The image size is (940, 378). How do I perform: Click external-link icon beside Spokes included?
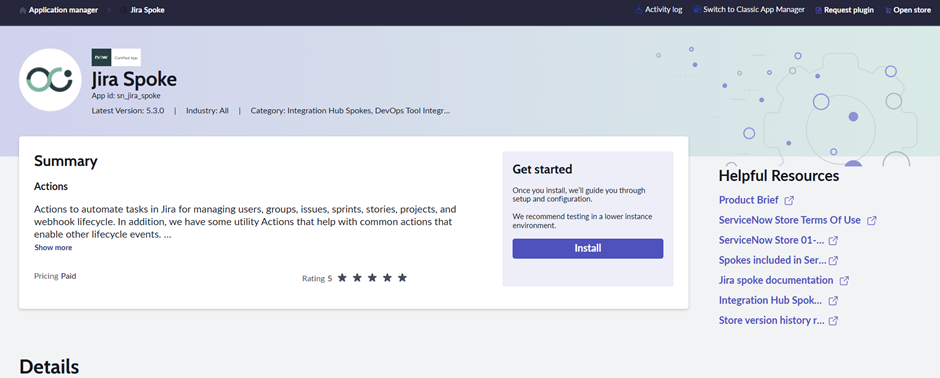833,261
